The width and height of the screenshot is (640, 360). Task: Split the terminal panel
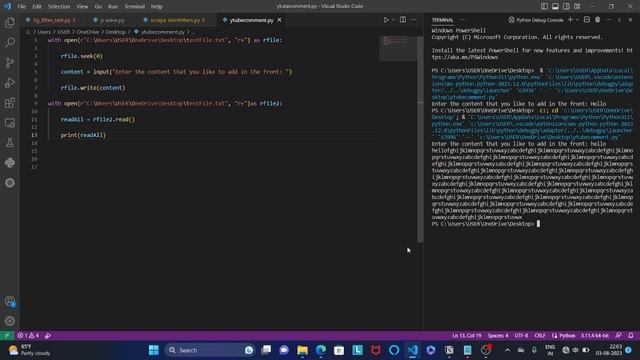coord(587,20)
